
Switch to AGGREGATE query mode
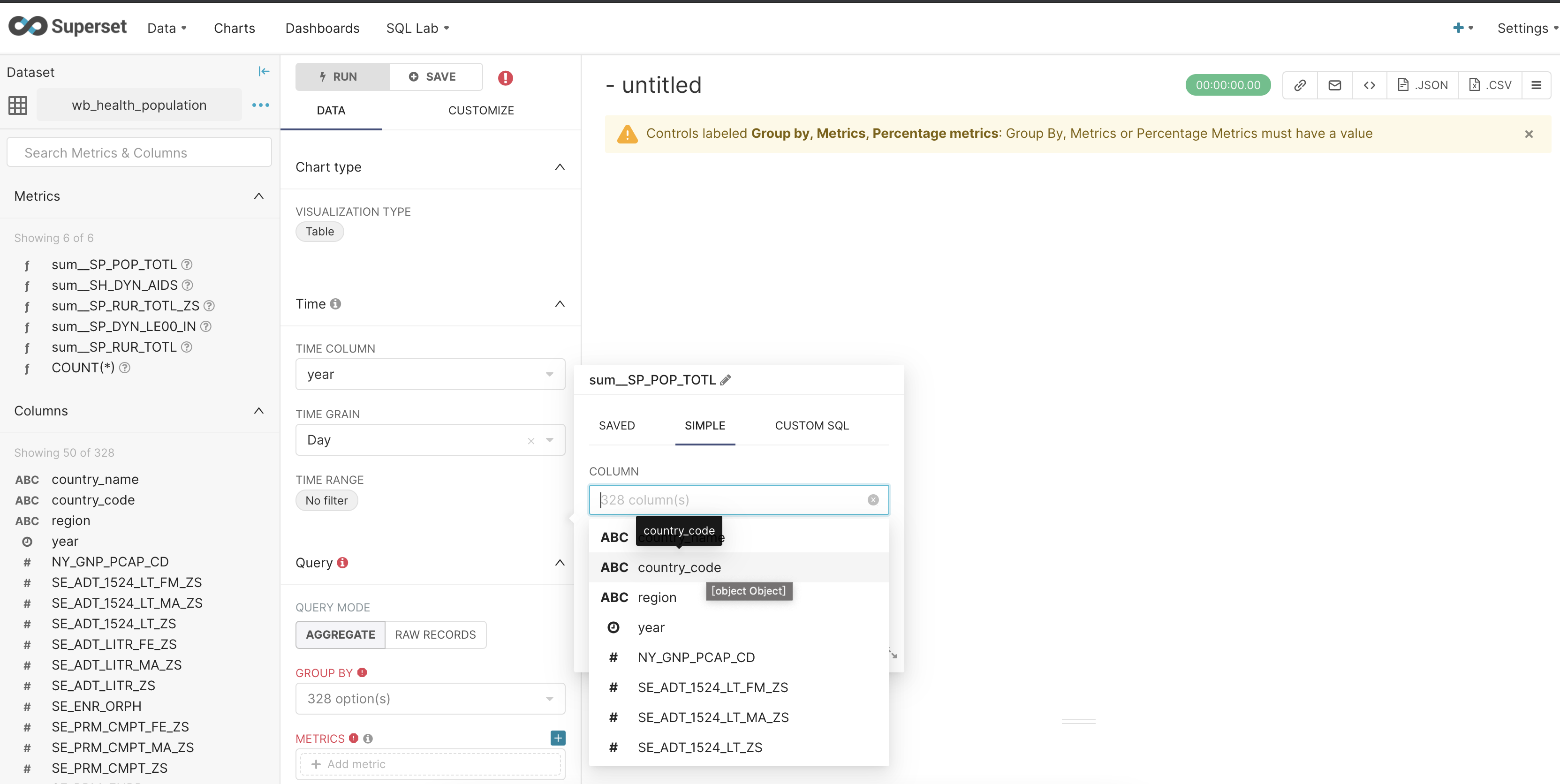(x=340, y=634)
